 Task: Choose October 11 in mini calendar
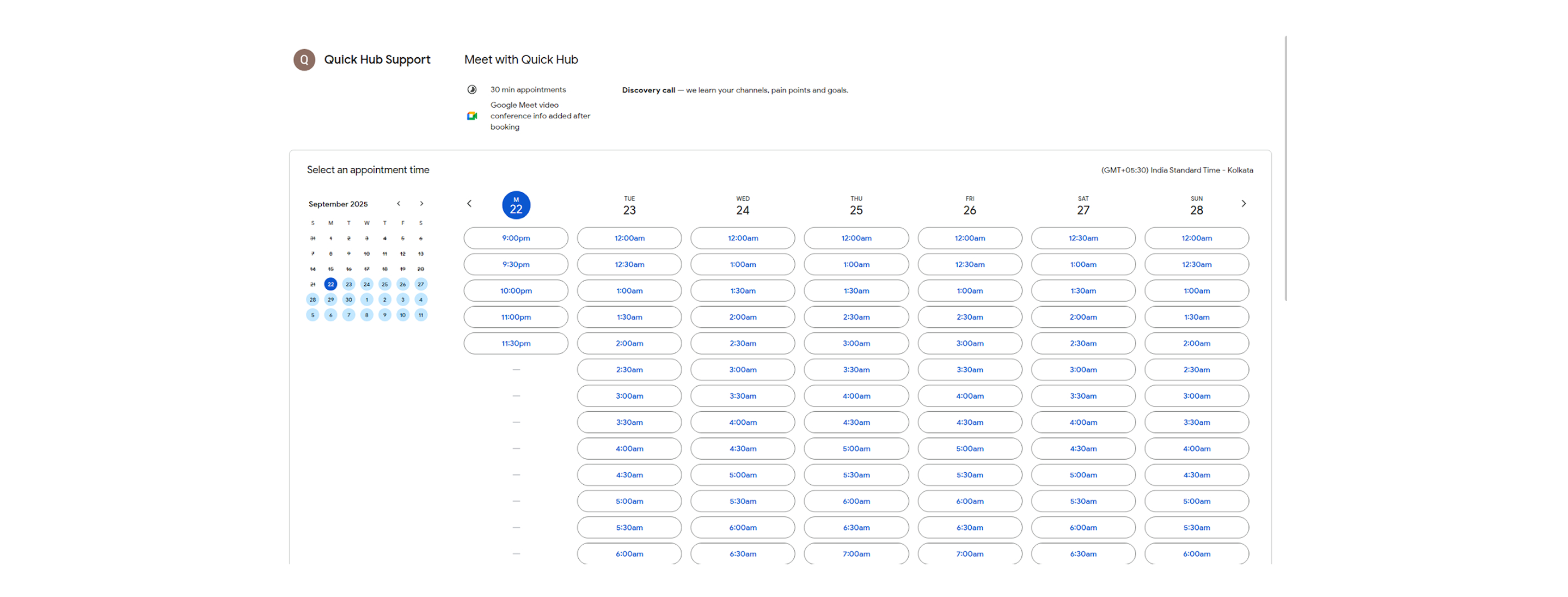[x=421, y=315]
